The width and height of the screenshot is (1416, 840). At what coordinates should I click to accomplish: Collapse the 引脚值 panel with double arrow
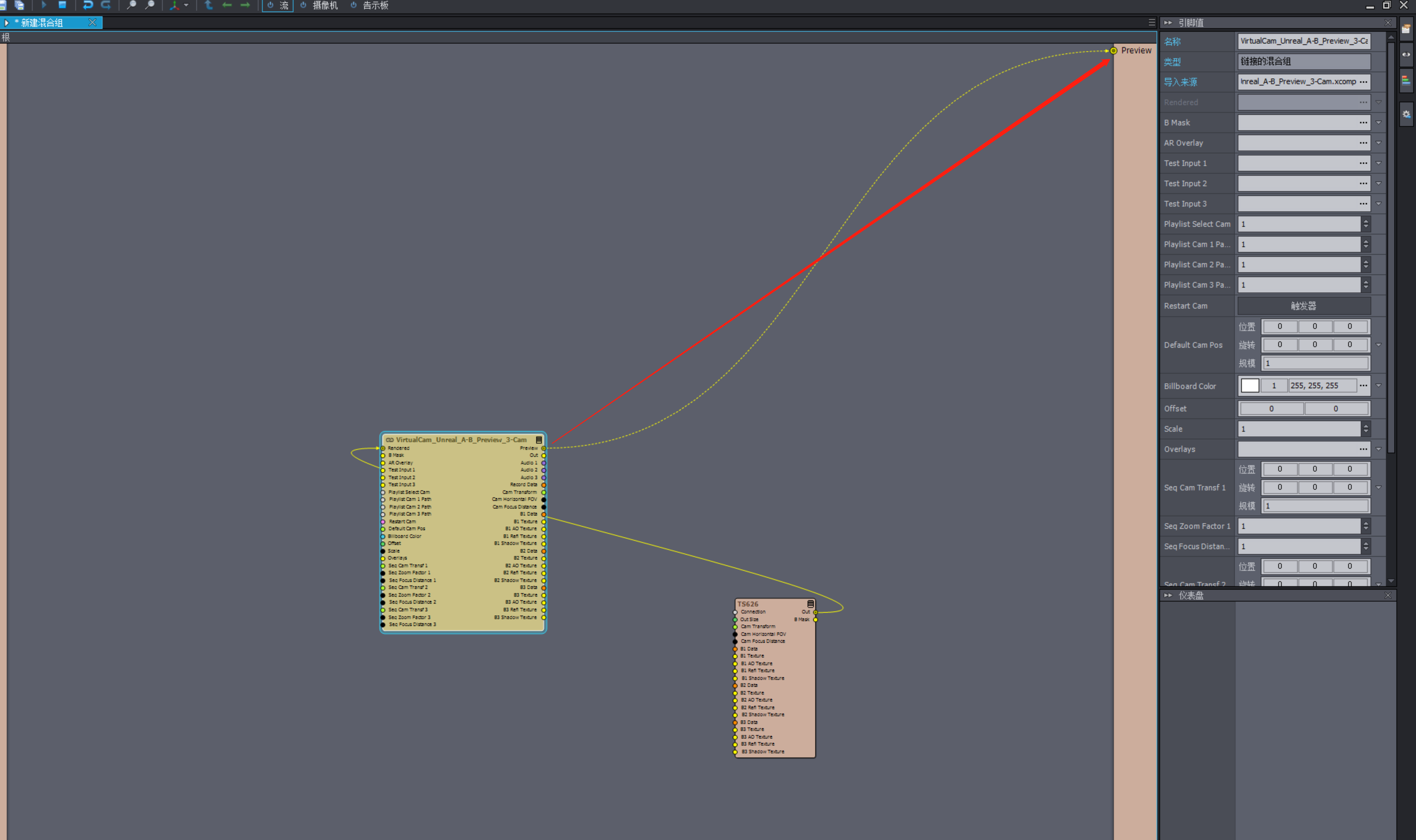(1168, 23)
